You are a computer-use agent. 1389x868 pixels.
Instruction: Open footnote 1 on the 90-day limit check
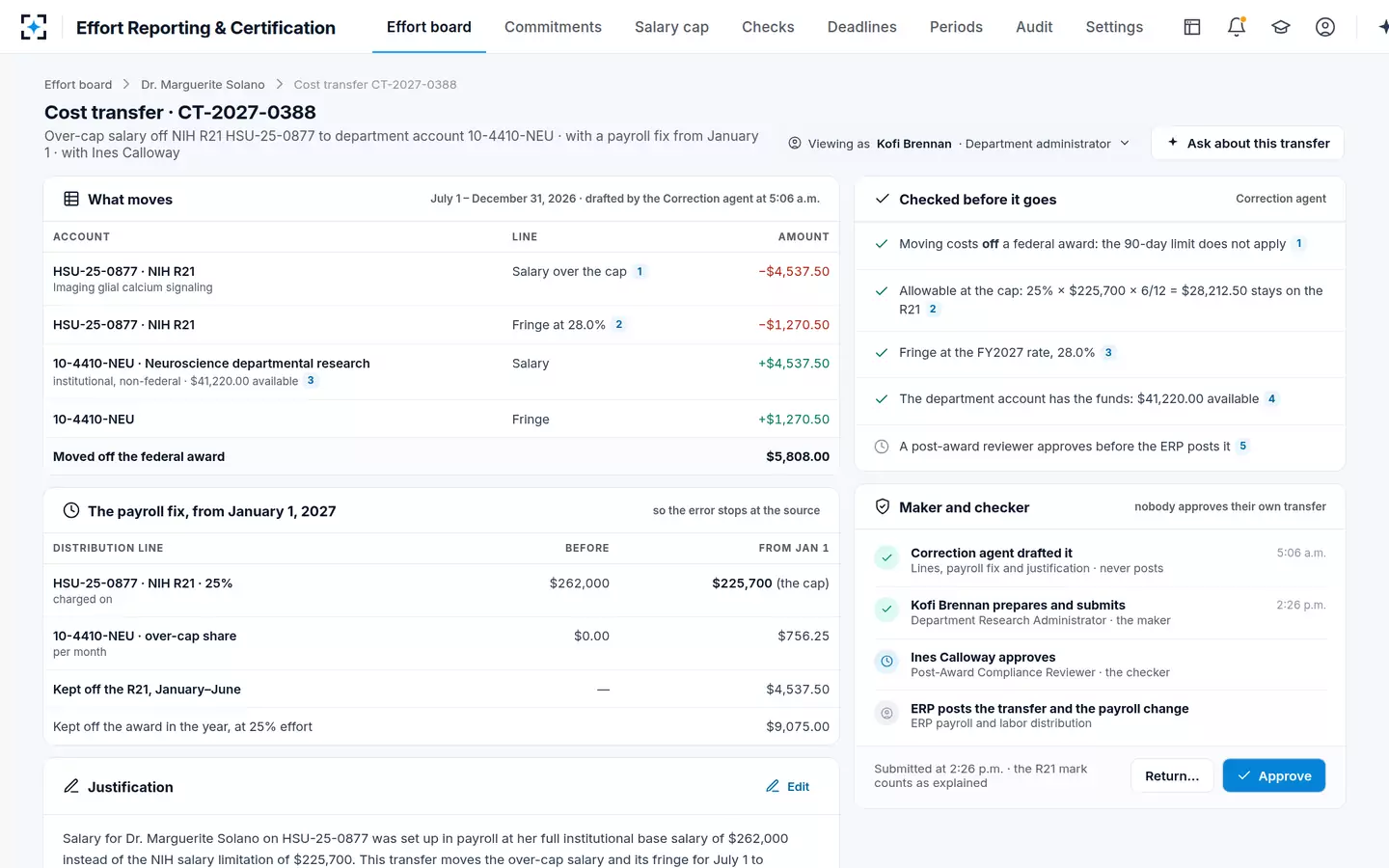(x=1298, y=243)
